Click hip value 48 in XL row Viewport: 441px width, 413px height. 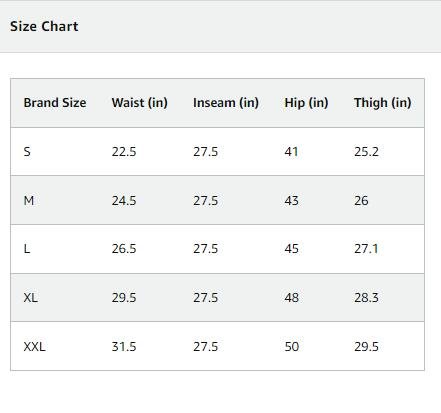click(292, 297)
